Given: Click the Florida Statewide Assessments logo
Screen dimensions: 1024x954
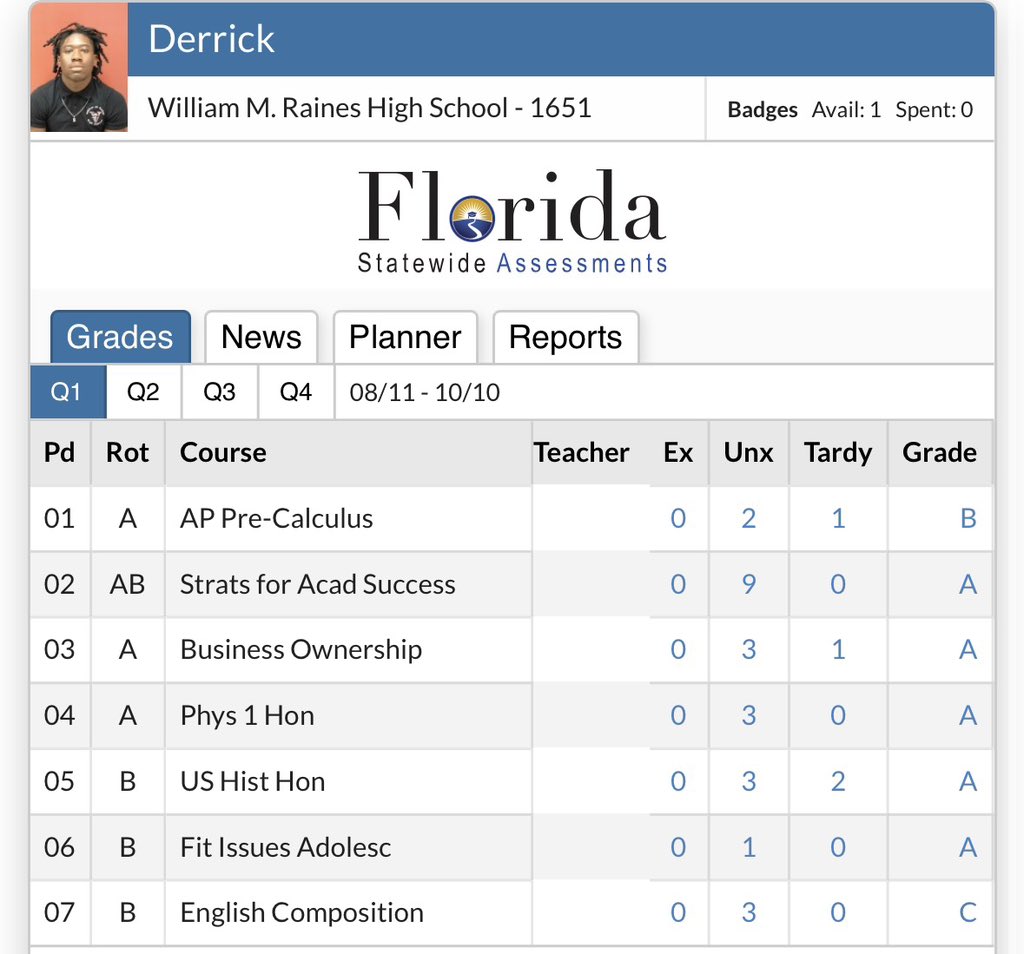Looking at the screenshot, I should (x=509, y=220).
